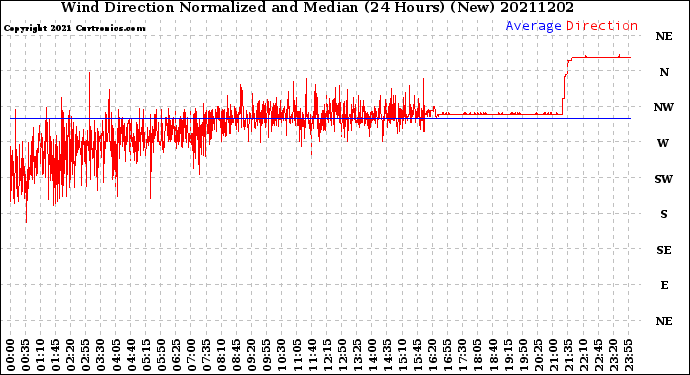The height and width of the screenshot is (375, 690).
Task: Click the '00:00' time axis label
Action: tap(11, 355)
